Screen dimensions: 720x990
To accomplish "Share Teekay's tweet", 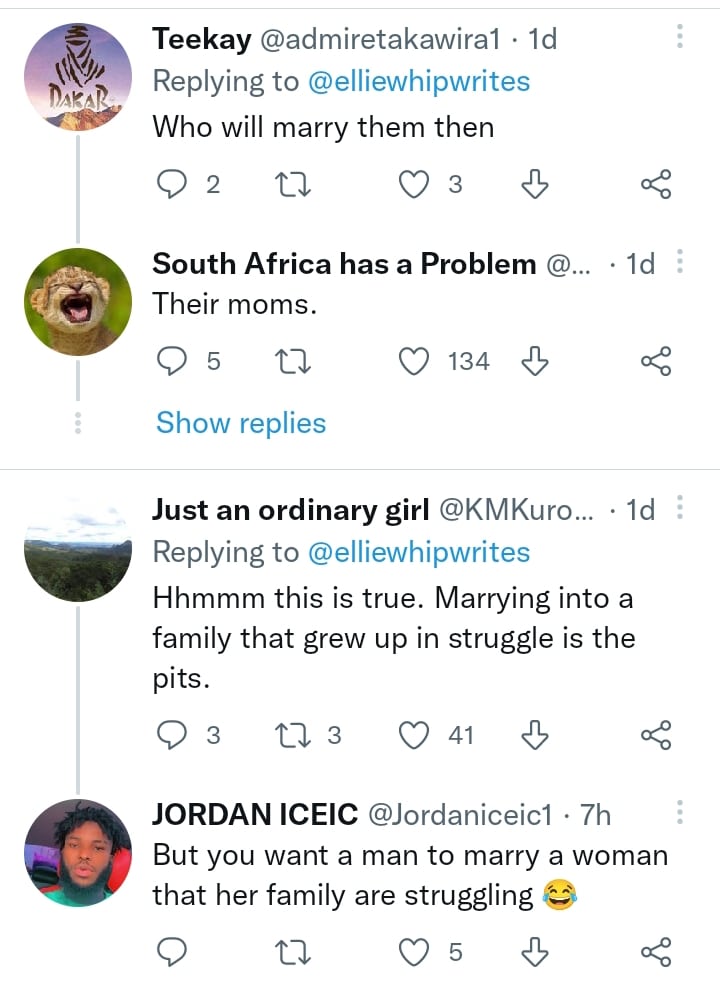I will (655, 184).
